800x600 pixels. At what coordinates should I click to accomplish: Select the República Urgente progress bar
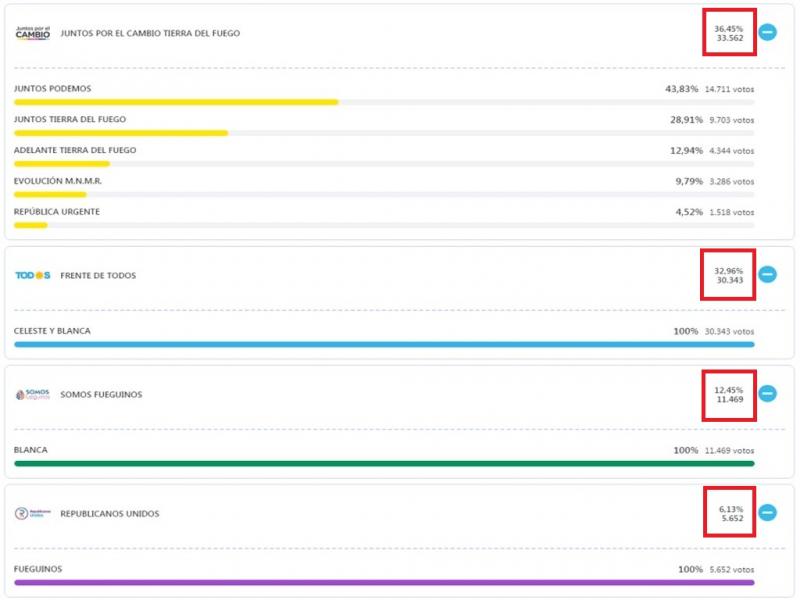click(x=384, y=225)
